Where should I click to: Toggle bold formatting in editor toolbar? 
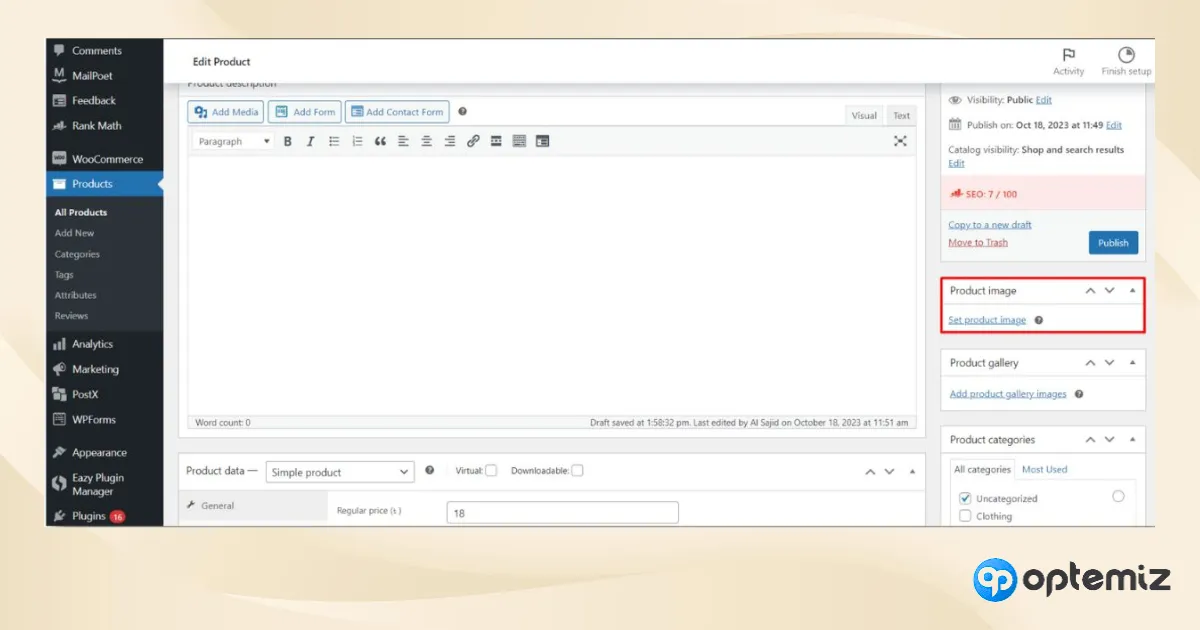287,142
